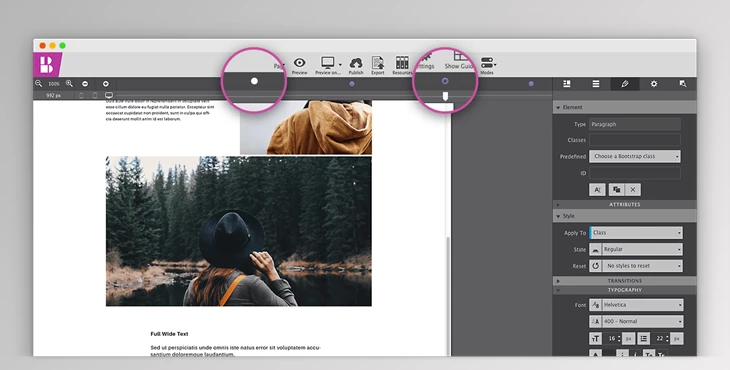Click the State icon beside Regular
Screen dimensions: 730x370
(x=595, y=249)
